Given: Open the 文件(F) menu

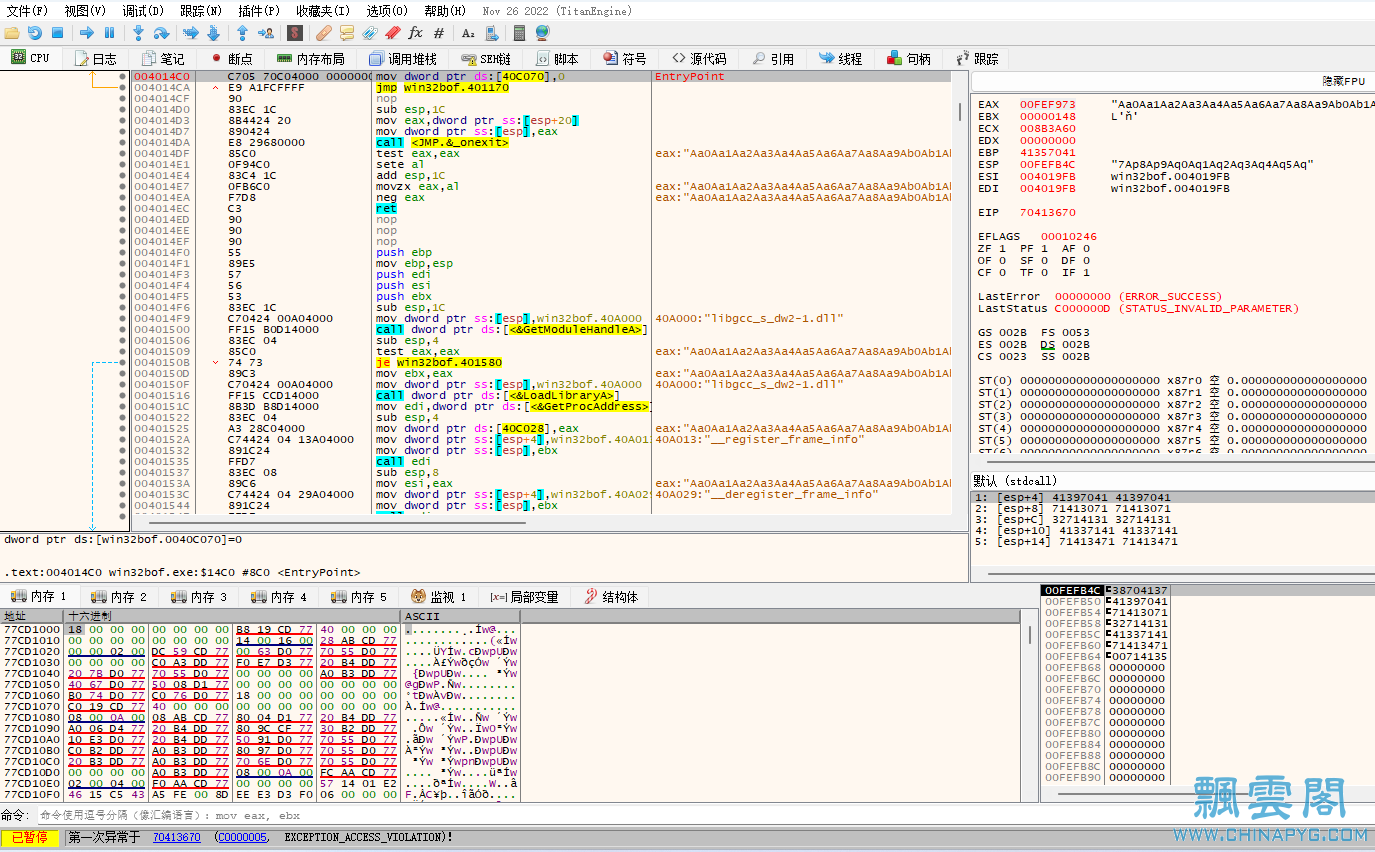Looking at the screenshot, I should [x=27, y=11].
